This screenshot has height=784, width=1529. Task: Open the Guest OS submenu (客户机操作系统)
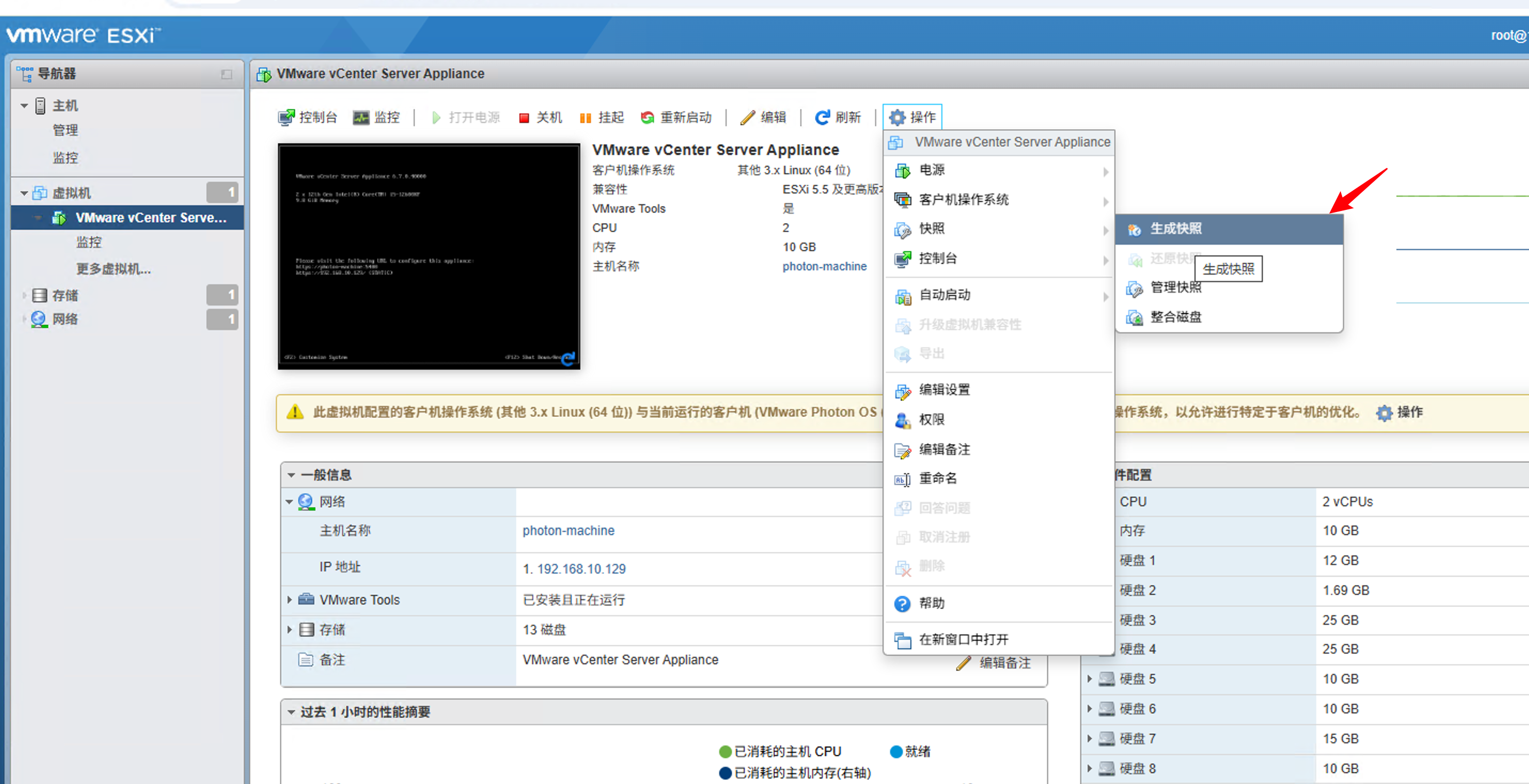[999, 200]
